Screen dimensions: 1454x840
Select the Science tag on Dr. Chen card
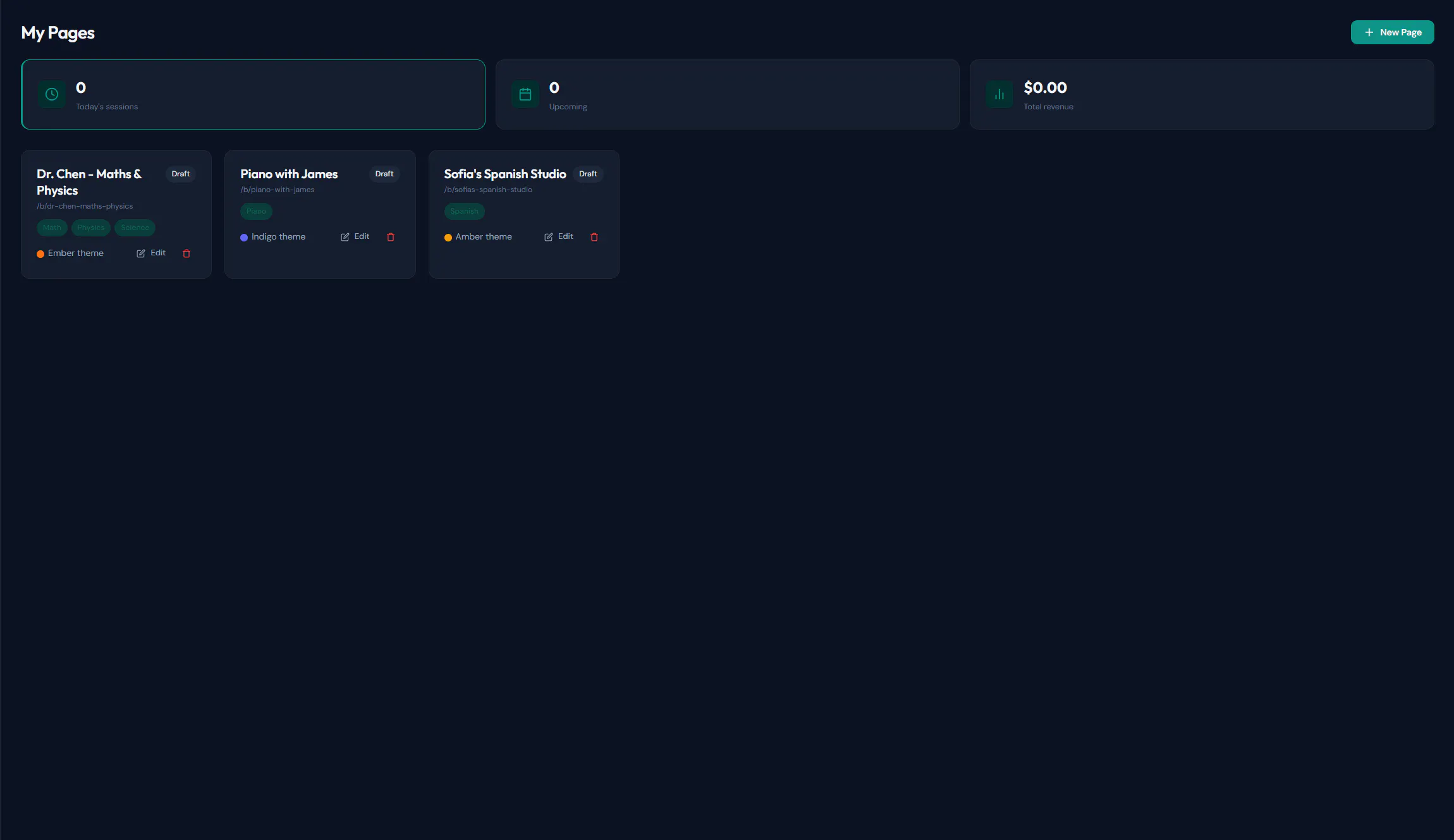pyautogui.click(x=135, y=228)
